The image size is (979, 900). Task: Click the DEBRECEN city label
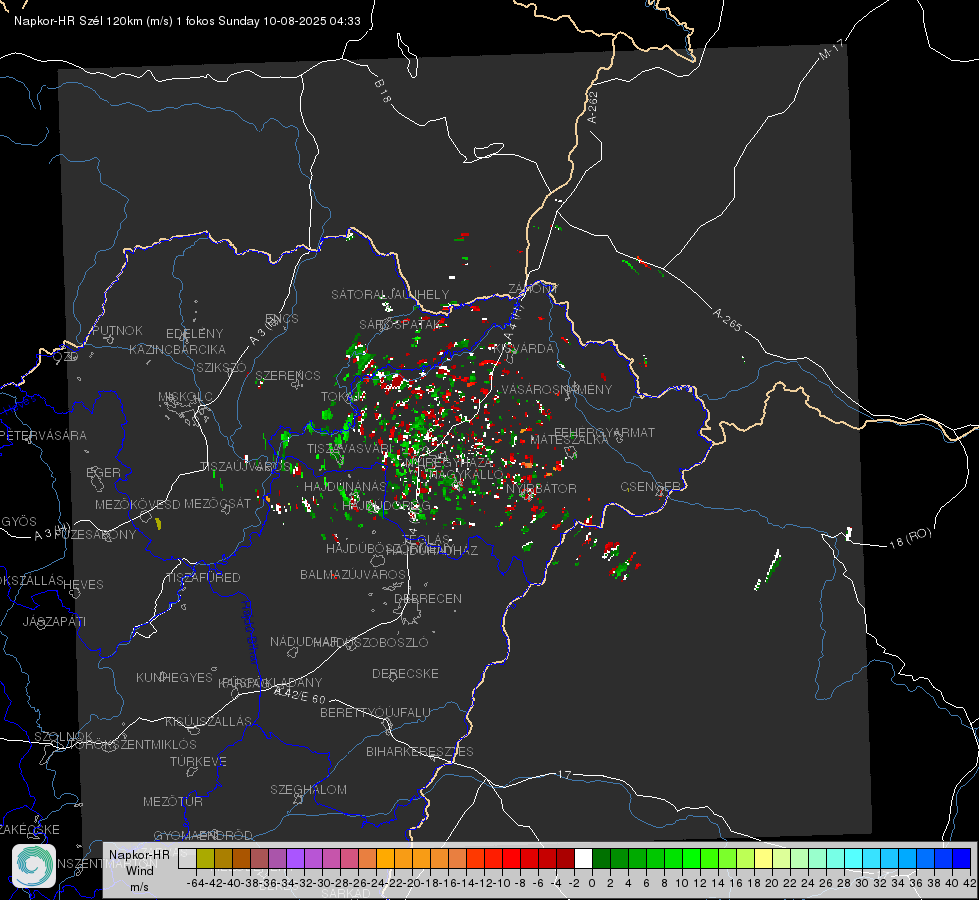tap(428, 598)
